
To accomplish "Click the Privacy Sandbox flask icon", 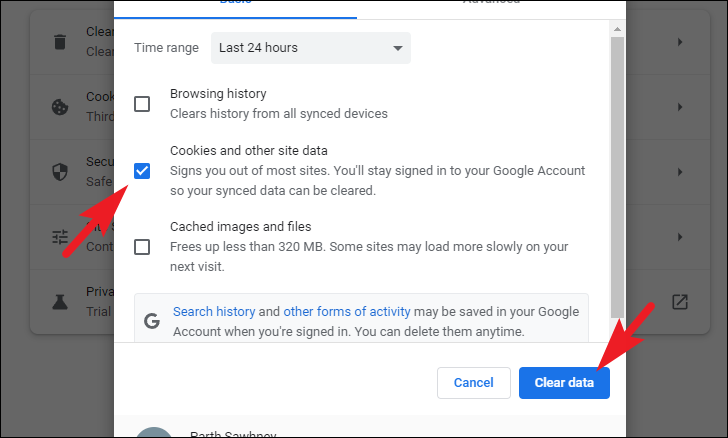I will 60,301.
